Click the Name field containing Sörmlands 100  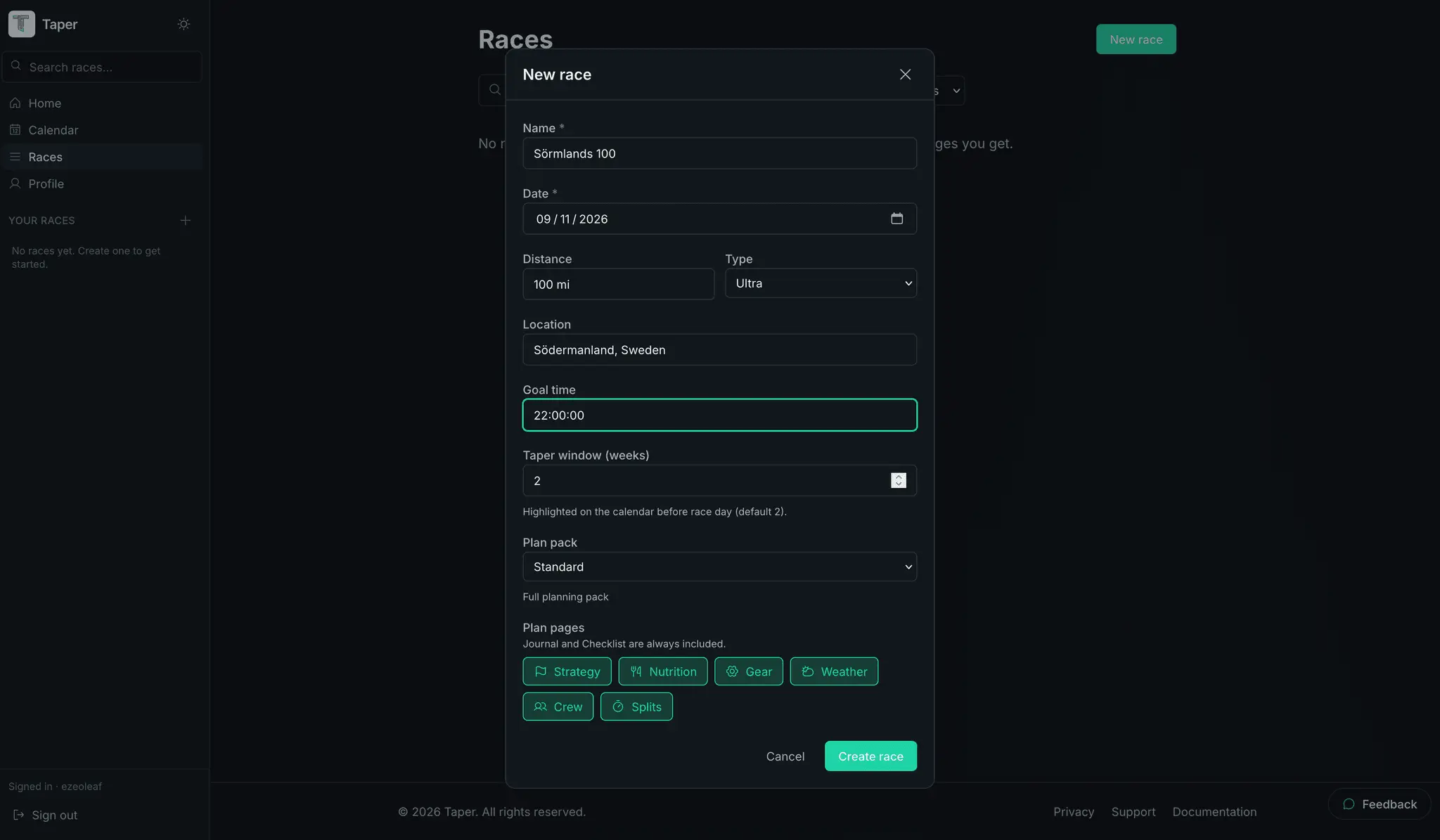(719, 153)
